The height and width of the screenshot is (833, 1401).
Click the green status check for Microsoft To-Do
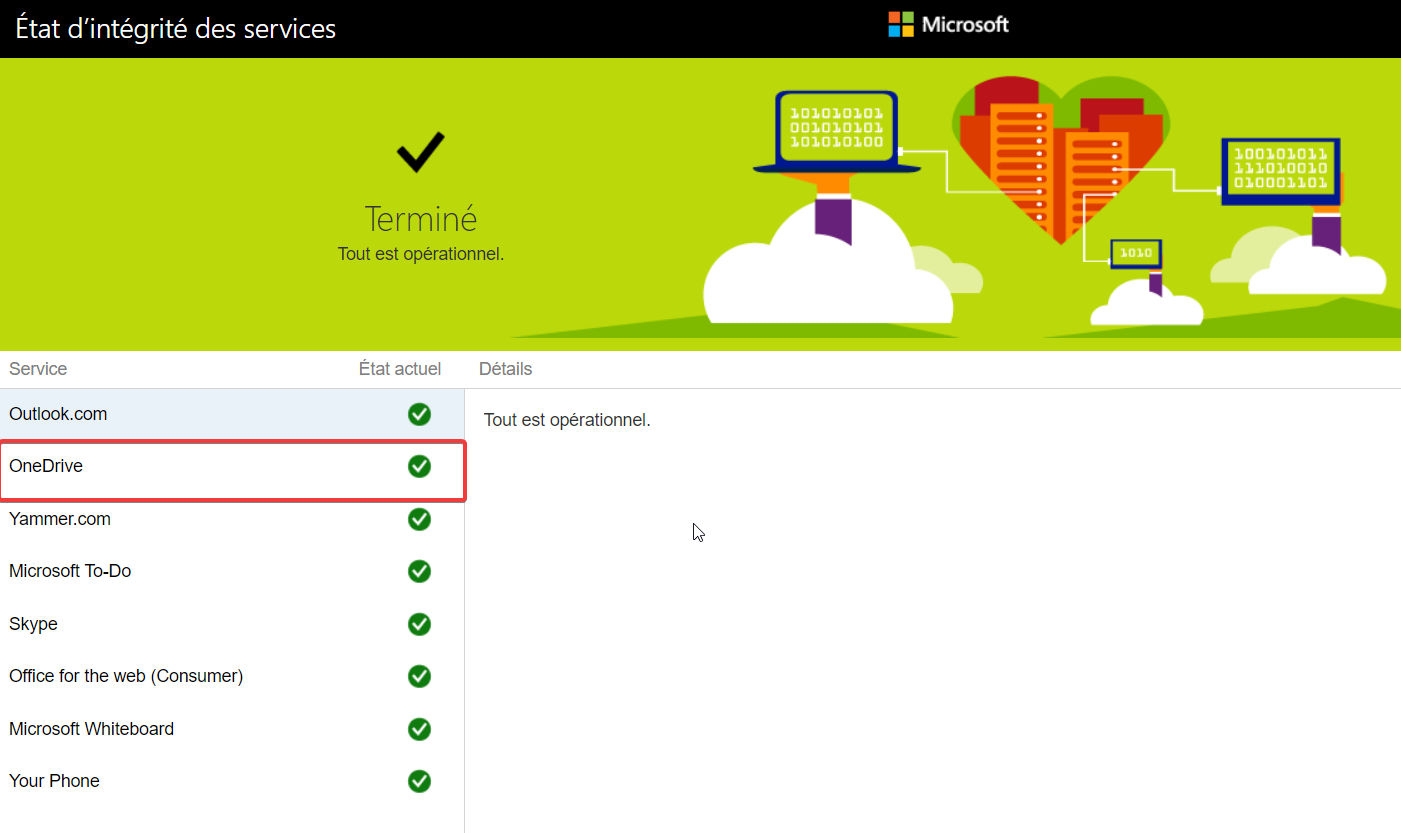tap(420, 571)
